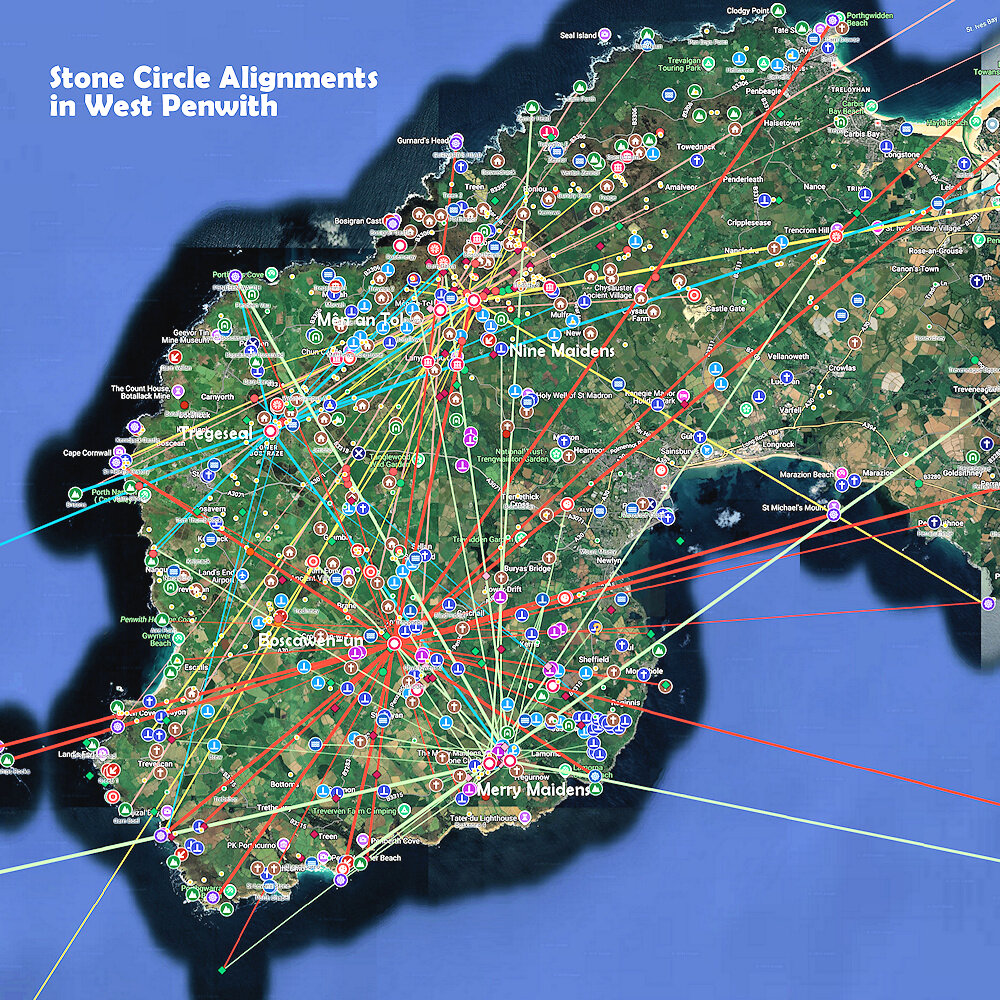The height and width of the screenshot is (1000, 1000).
Task: Click the Stone Circle Alignments title text
Action: (x=214, y=91)
